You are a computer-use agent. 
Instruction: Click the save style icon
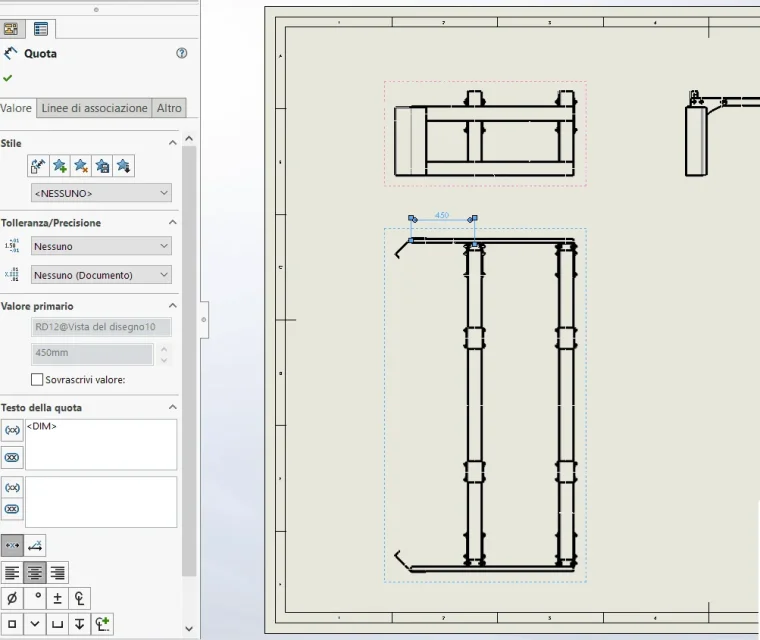(102, 166)
